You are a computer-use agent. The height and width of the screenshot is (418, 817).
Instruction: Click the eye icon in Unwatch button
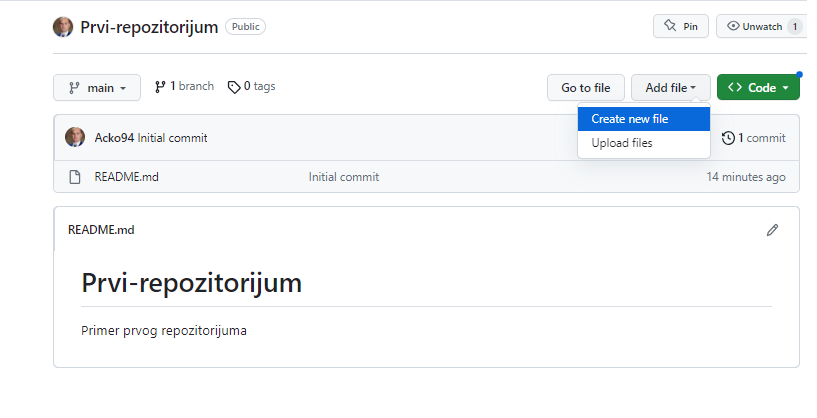click(x=733, y=26)
